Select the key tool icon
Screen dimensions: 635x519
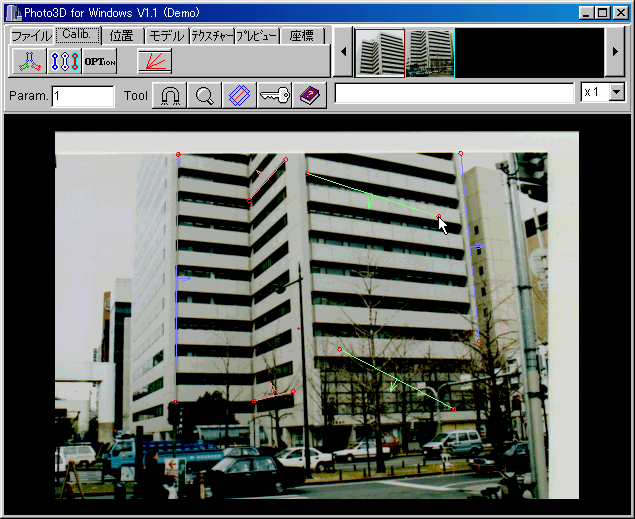pos(274,96)
